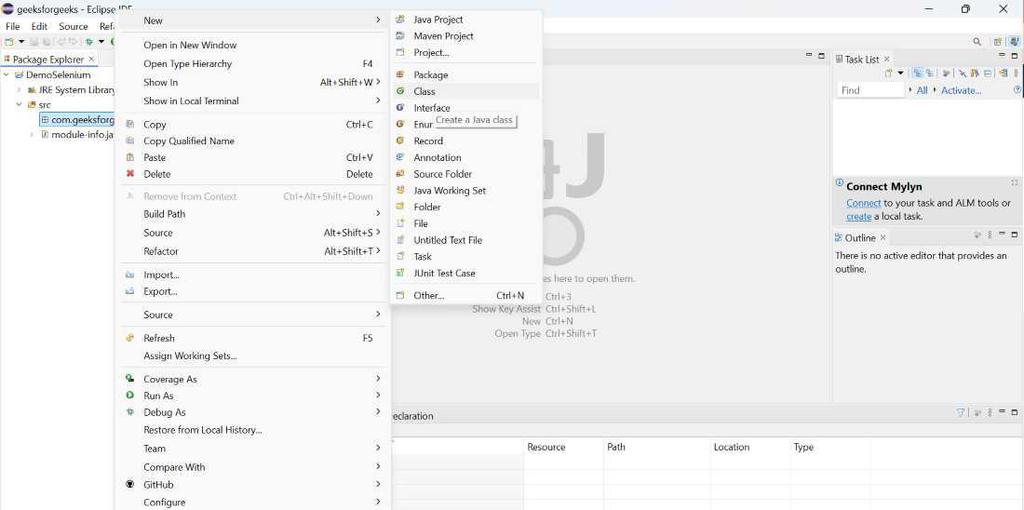Click the All filter link in Task List
Image resolution: width=1024 pixels, height=510 pixels.
(x=922, y=91)
